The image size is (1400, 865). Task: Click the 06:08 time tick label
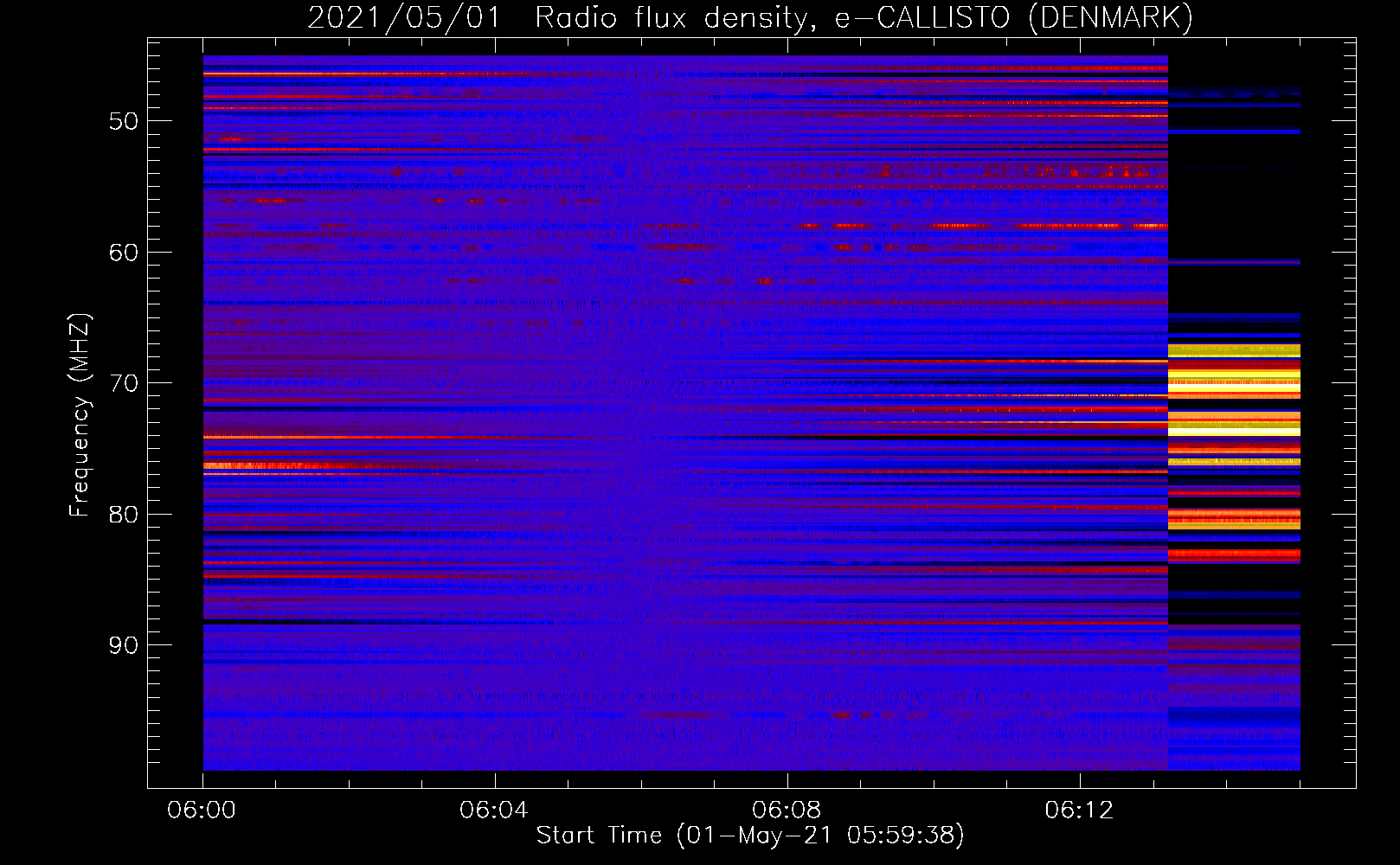pos(787,811)
